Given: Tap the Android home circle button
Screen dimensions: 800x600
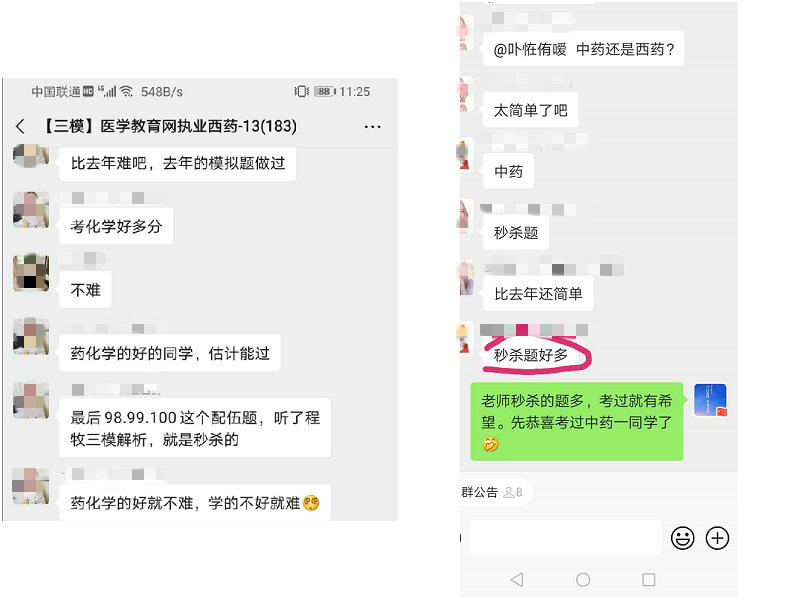Looking at the screenshot, I should tap(583, 580).
